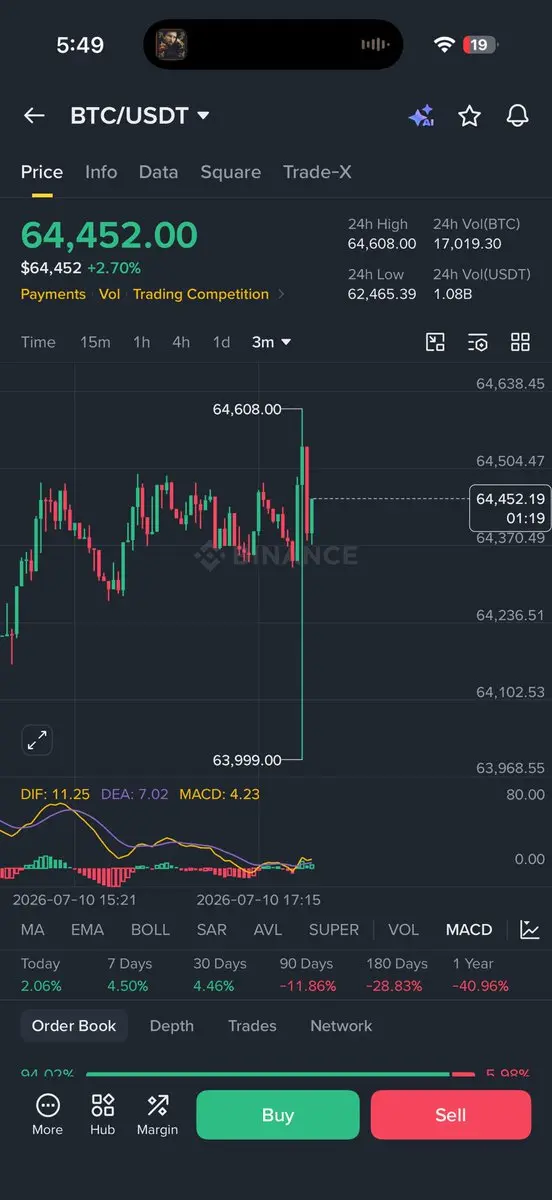The height and width of the screenshot is (1200, 552).
Task: Tap the 64,608.00 high marker on chart
Action: (247, 409)
